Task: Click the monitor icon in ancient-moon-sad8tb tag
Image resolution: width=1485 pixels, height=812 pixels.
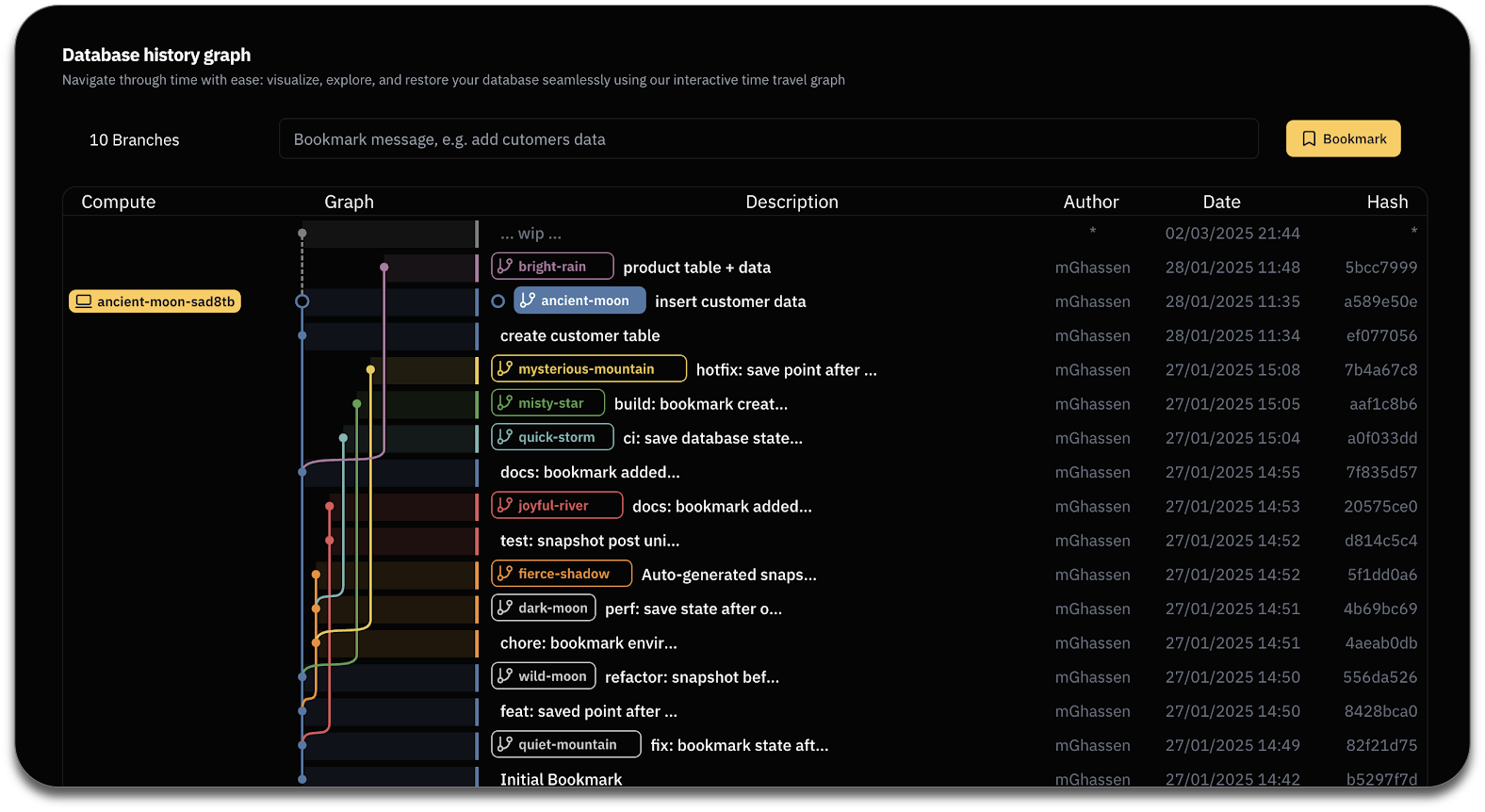Action: coord(84,301)
